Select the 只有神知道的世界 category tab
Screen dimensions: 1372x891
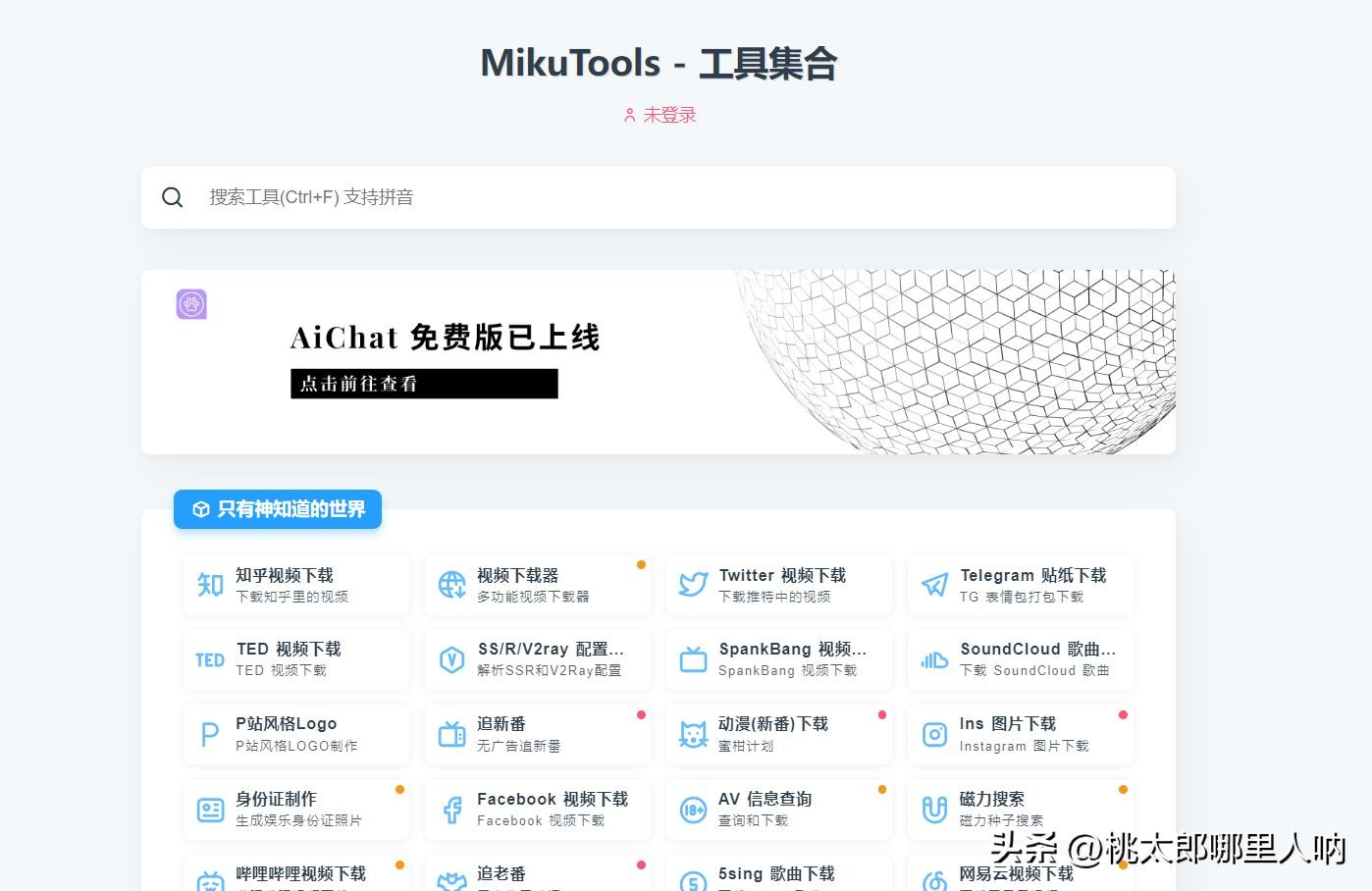pyautogui.click(x=278, y=509)
